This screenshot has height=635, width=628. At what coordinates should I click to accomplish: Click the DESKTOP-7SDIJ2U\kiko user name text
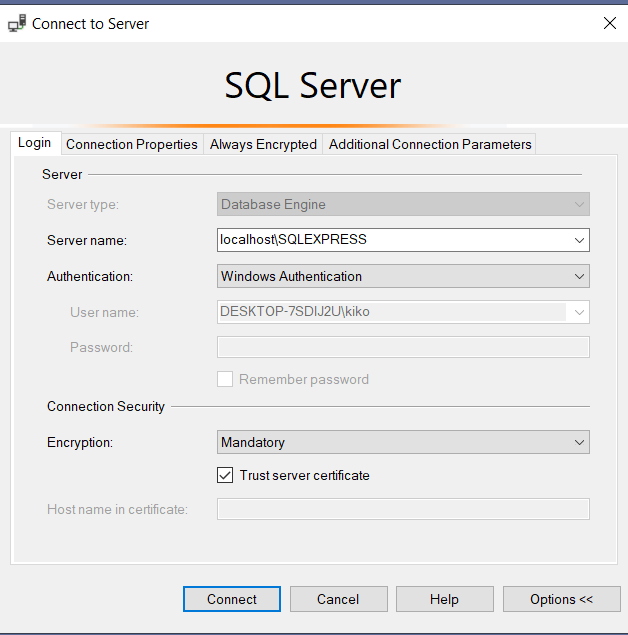pos(295,311)
